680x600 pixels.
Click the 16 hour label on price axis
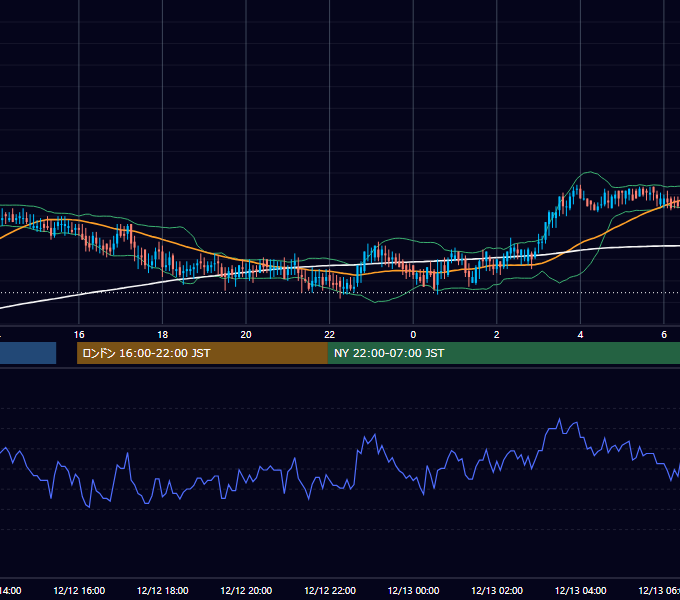[x=79, y=334]
